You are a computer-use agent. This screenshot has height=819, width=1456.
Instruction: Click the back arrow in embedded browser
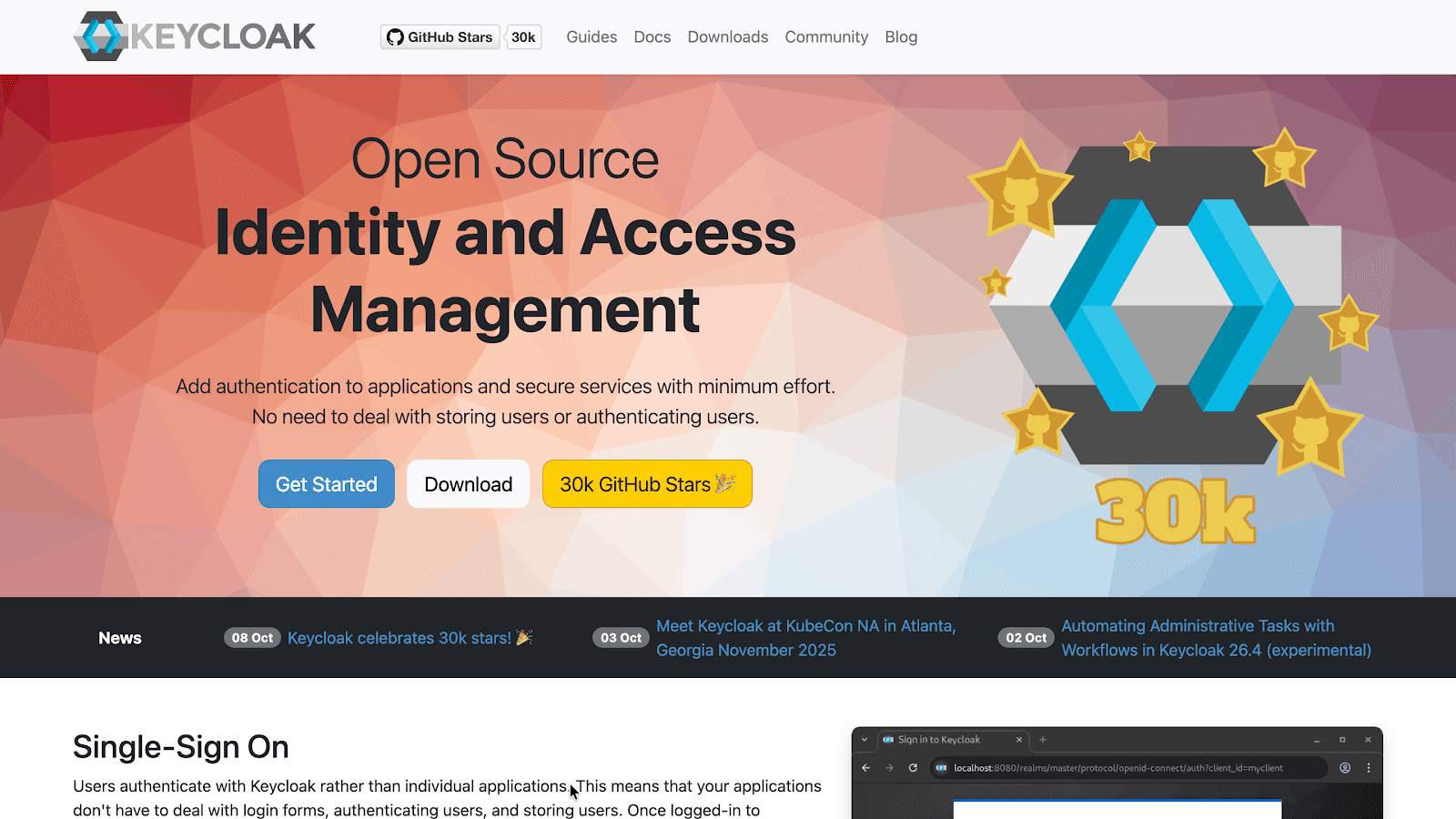click(x=865, y=768)
